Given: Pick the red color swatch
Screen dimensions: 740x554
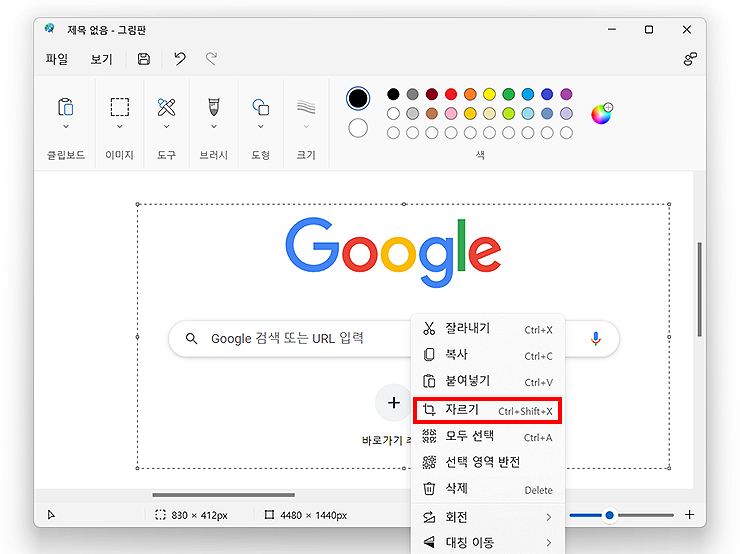Looking at the screenshot, I should coord(451,94).
